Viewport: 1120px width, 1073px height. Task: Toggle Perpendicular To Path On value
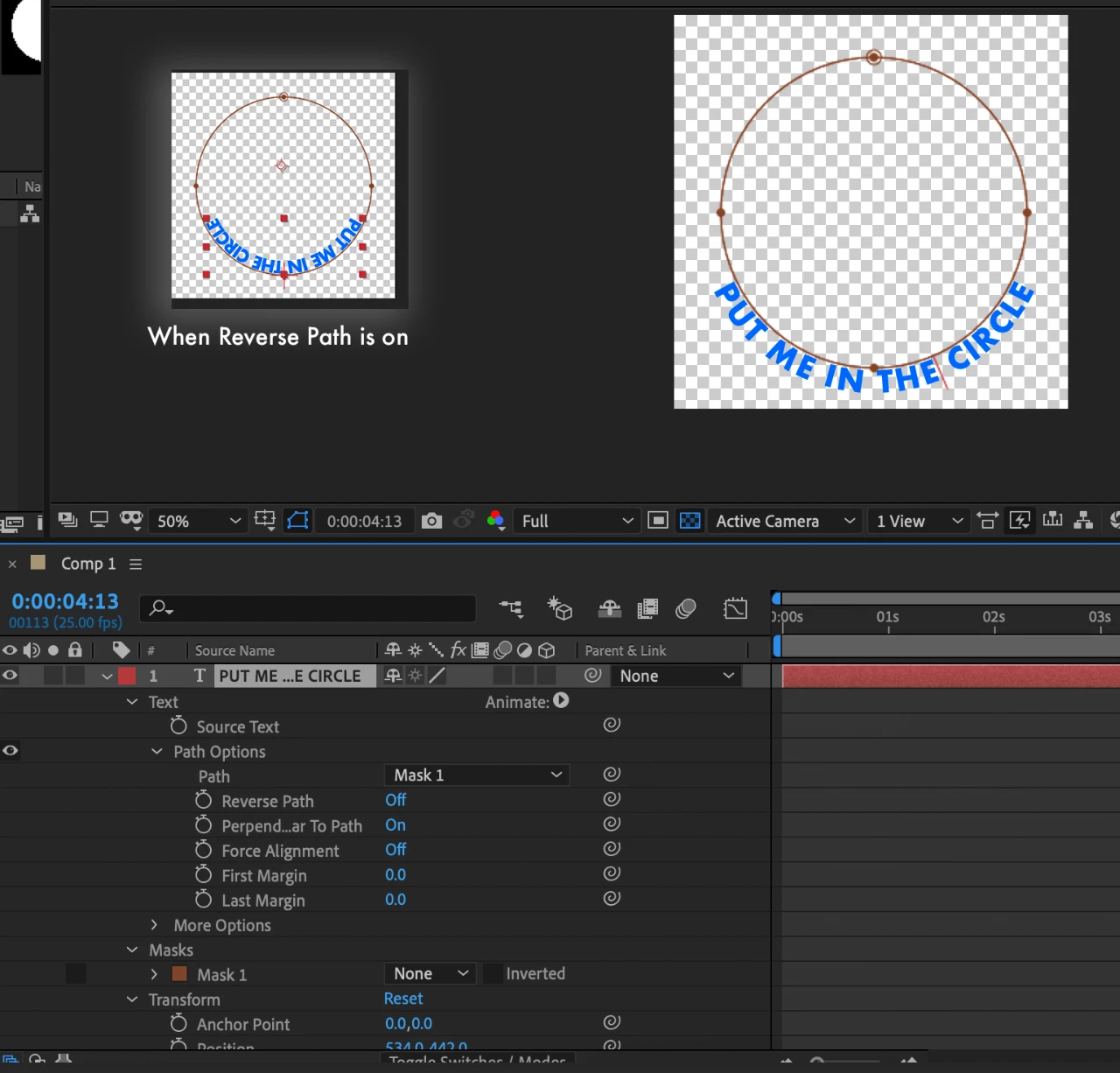[395, 824]
